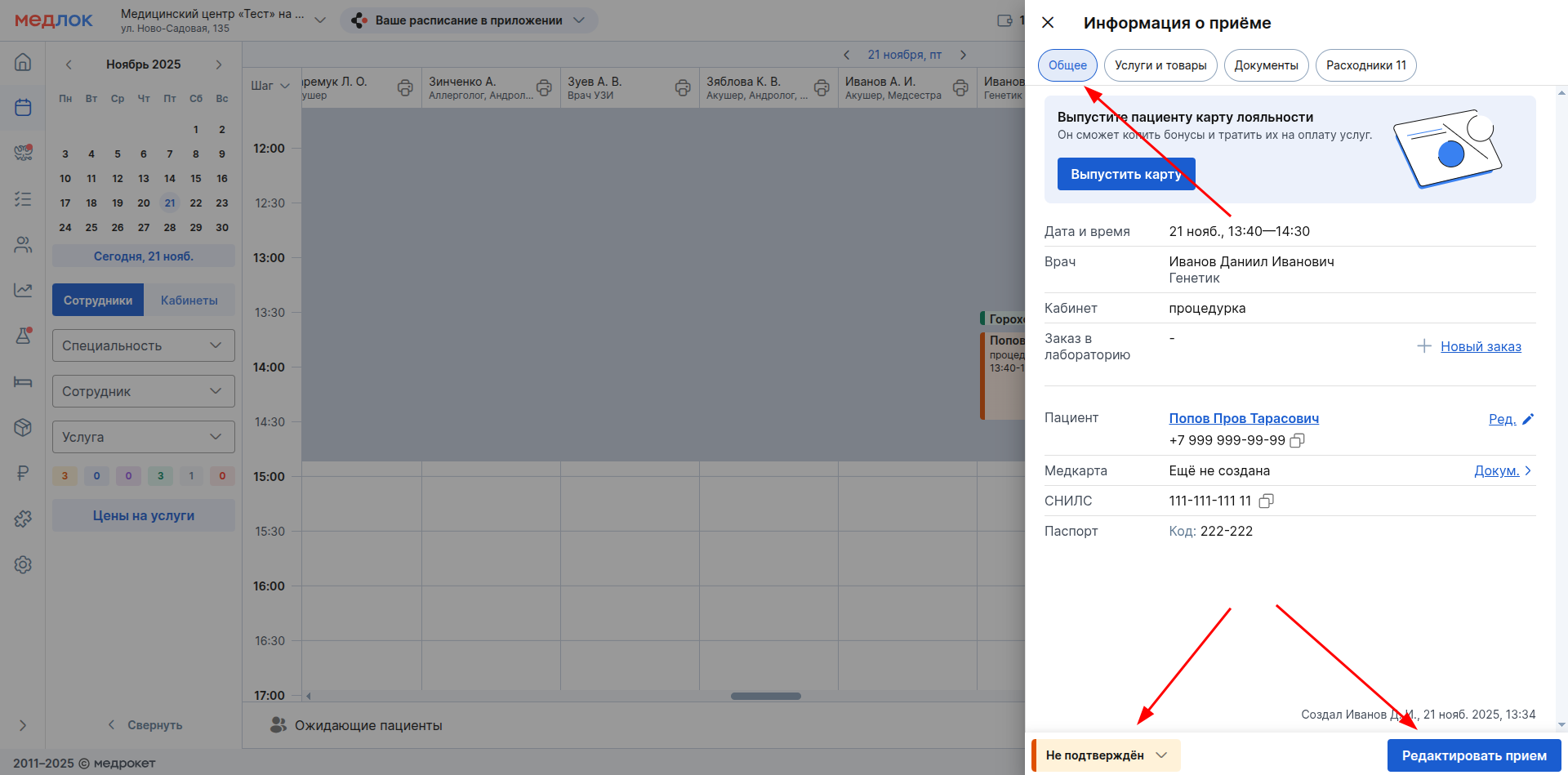Viewport: 1568px width, 775px height.
Task: Click the orange status counter showing 3
Action: click(65, 476)
